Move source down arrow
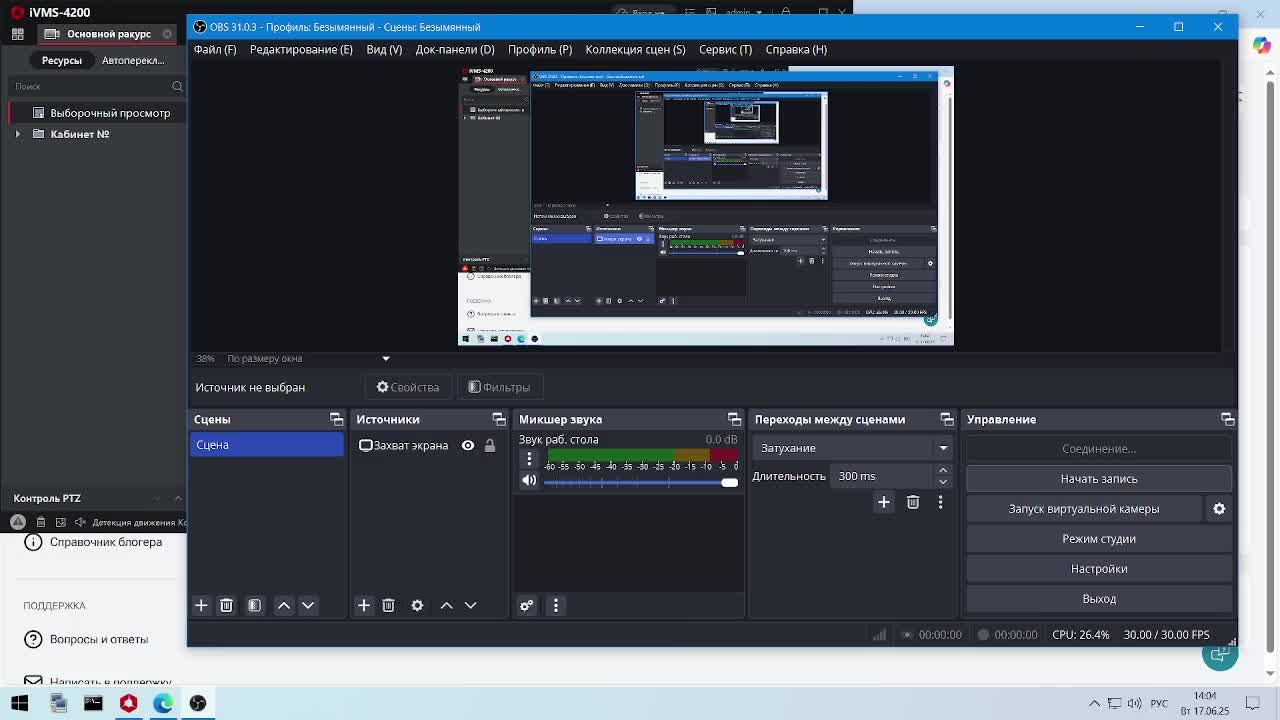 [x=470, y=605]
